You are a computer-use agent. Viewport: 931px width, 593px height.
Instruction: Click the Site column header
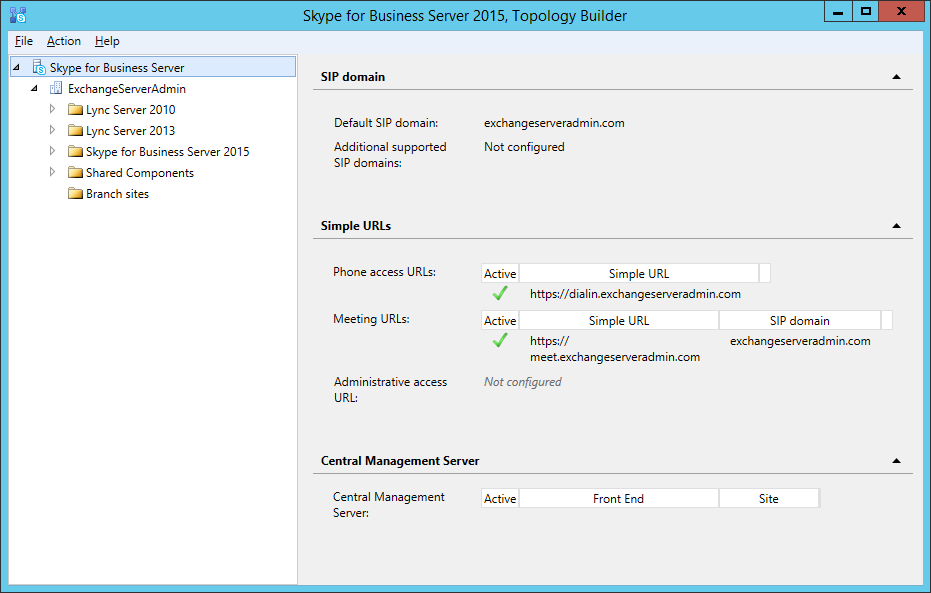769,498
